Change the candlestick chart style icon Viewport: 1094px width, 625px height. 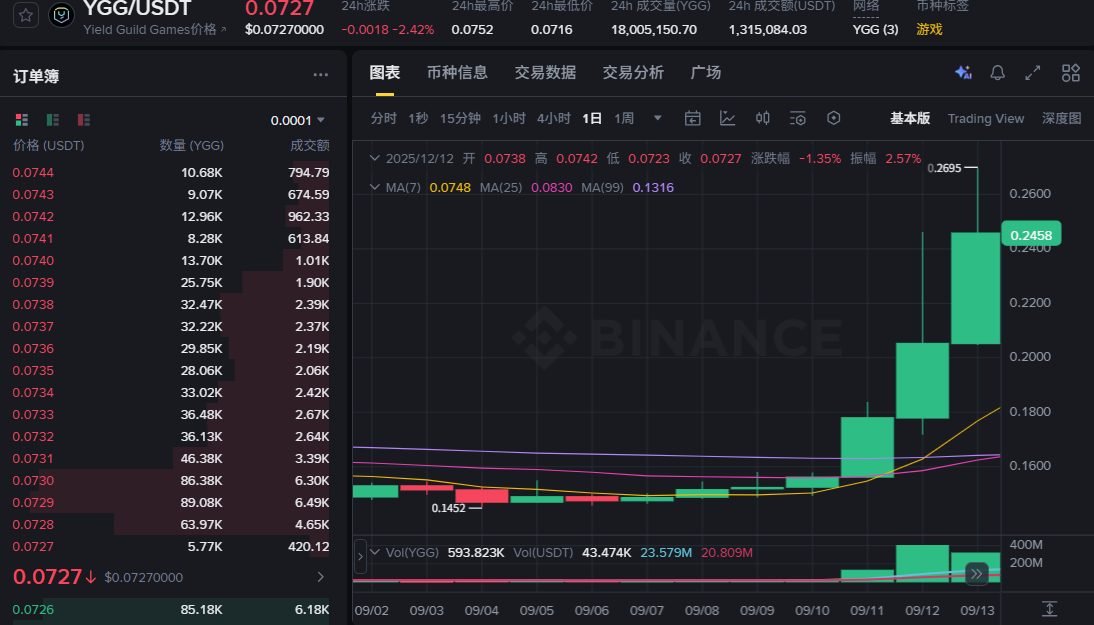763,119
